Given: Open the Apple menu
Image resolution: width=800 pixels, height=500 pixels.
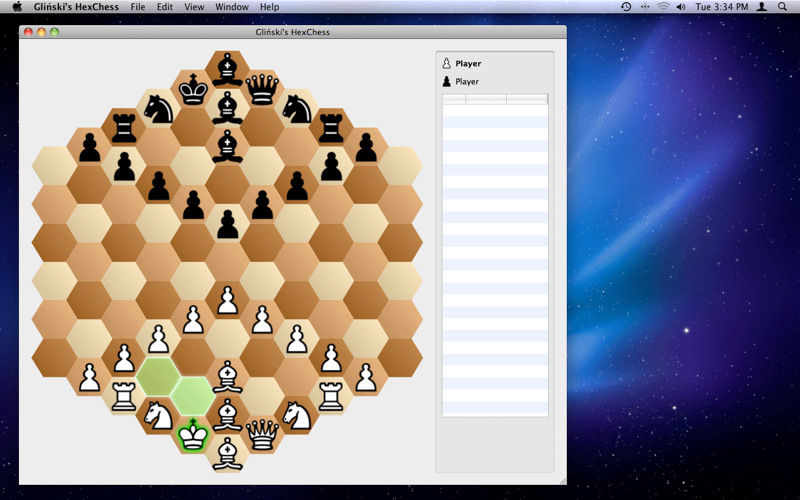Looking at the screenshot, I should (x=17, y=7).
